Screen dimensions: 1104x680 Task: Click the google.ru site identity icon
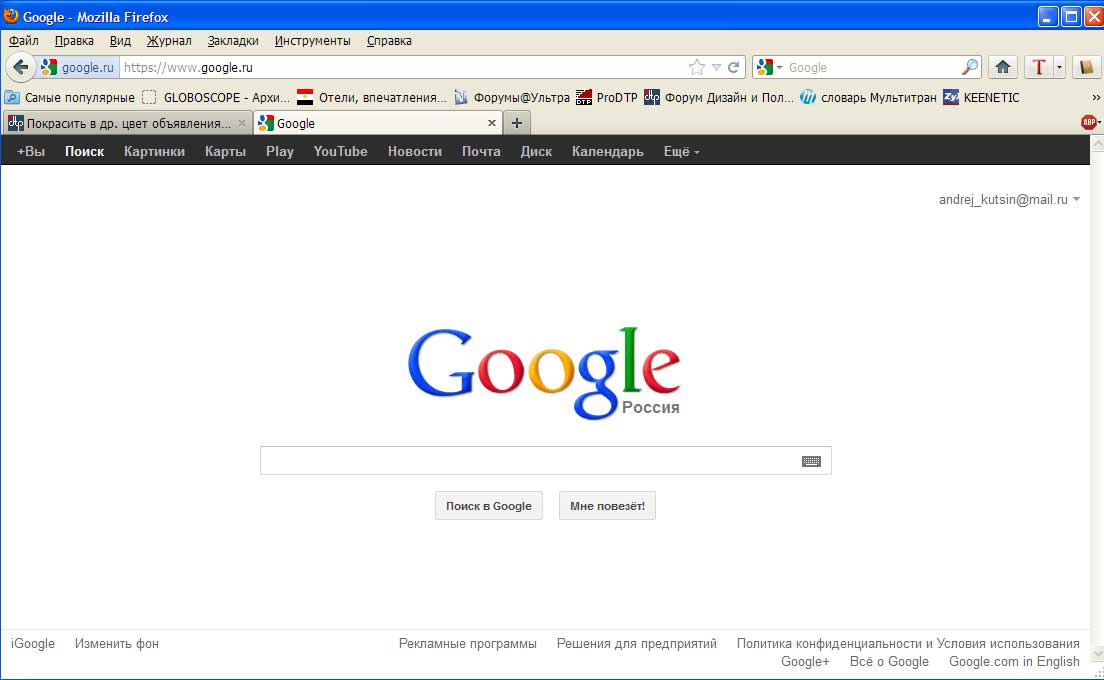[49, 68]
